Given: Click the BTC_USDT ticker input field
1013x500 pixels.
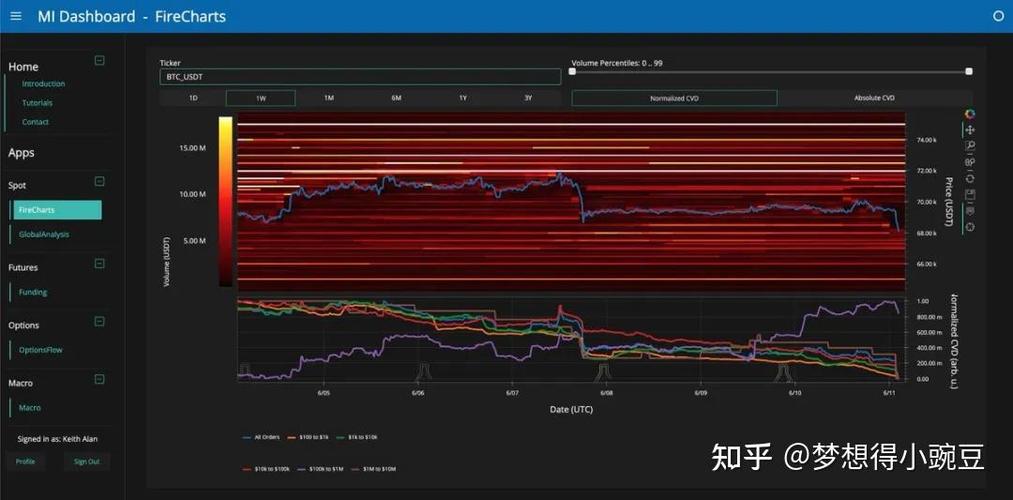Looking at the screenshot, I should tap(360, 76).
